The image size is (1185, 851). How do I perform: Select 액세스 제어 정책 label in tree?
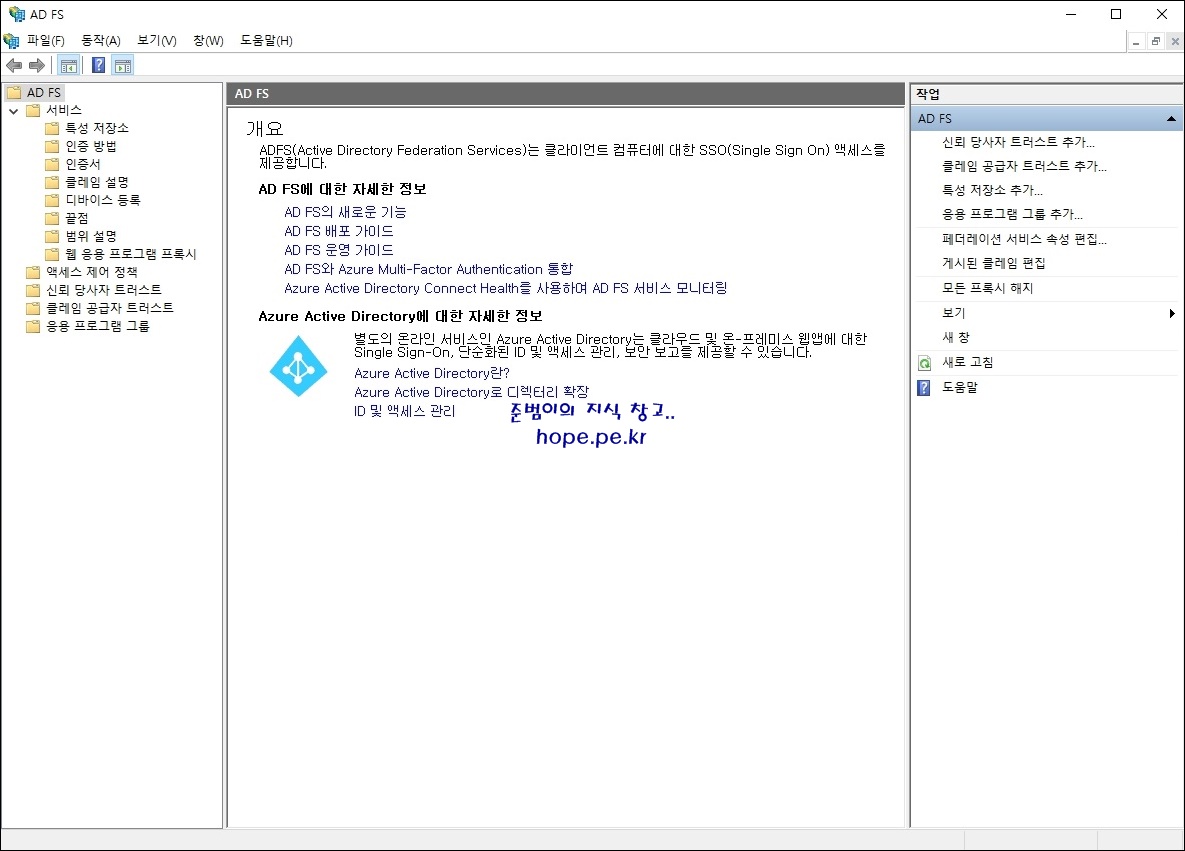pyautogui.click(x=91, y=272)
